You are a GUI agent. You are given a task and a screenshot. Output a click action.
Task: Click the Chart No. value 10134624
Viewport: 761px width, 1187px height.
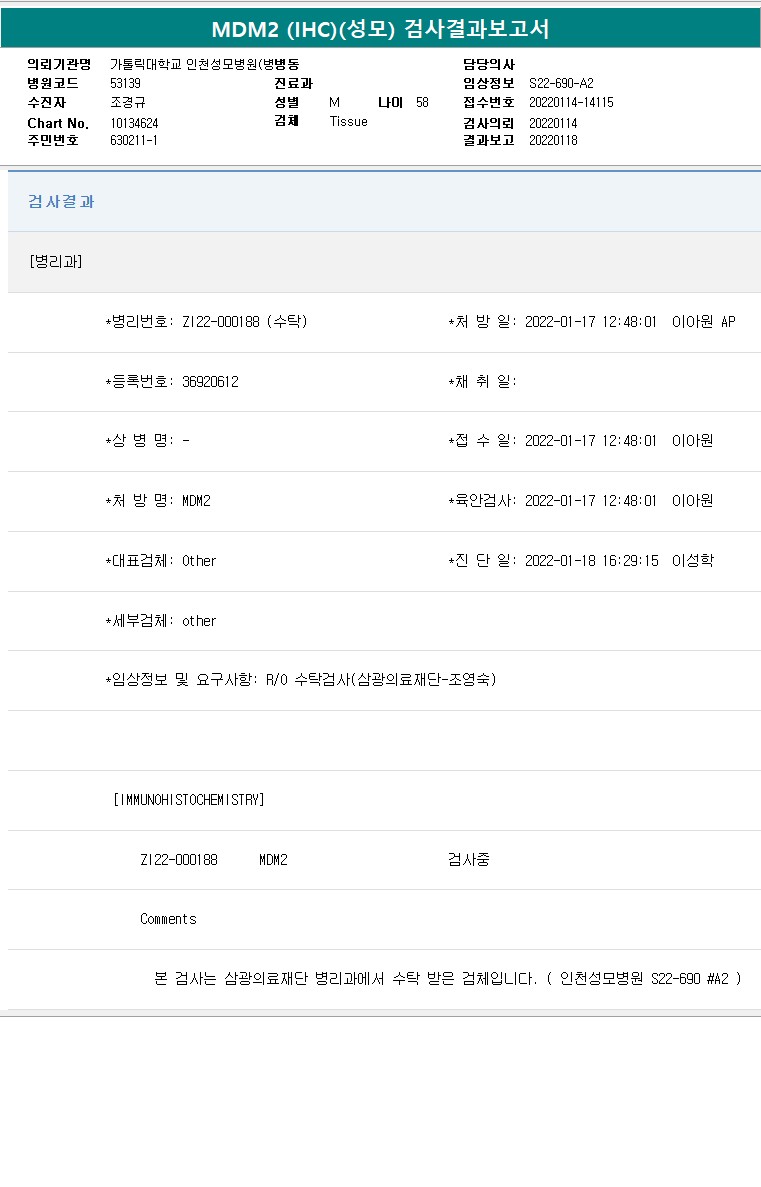(x=134, y=123)
